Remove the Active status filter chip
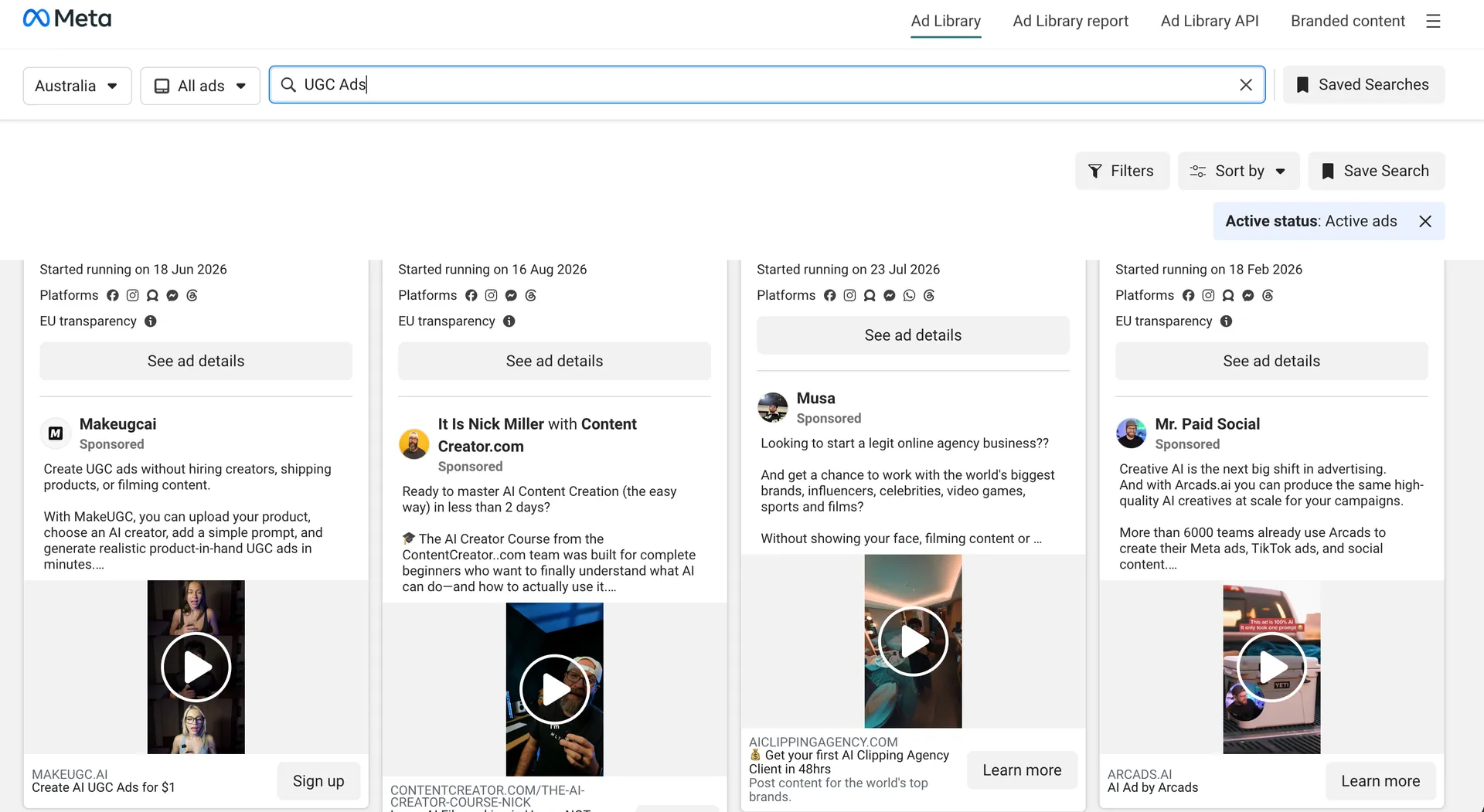 [x=1425, y=222]
